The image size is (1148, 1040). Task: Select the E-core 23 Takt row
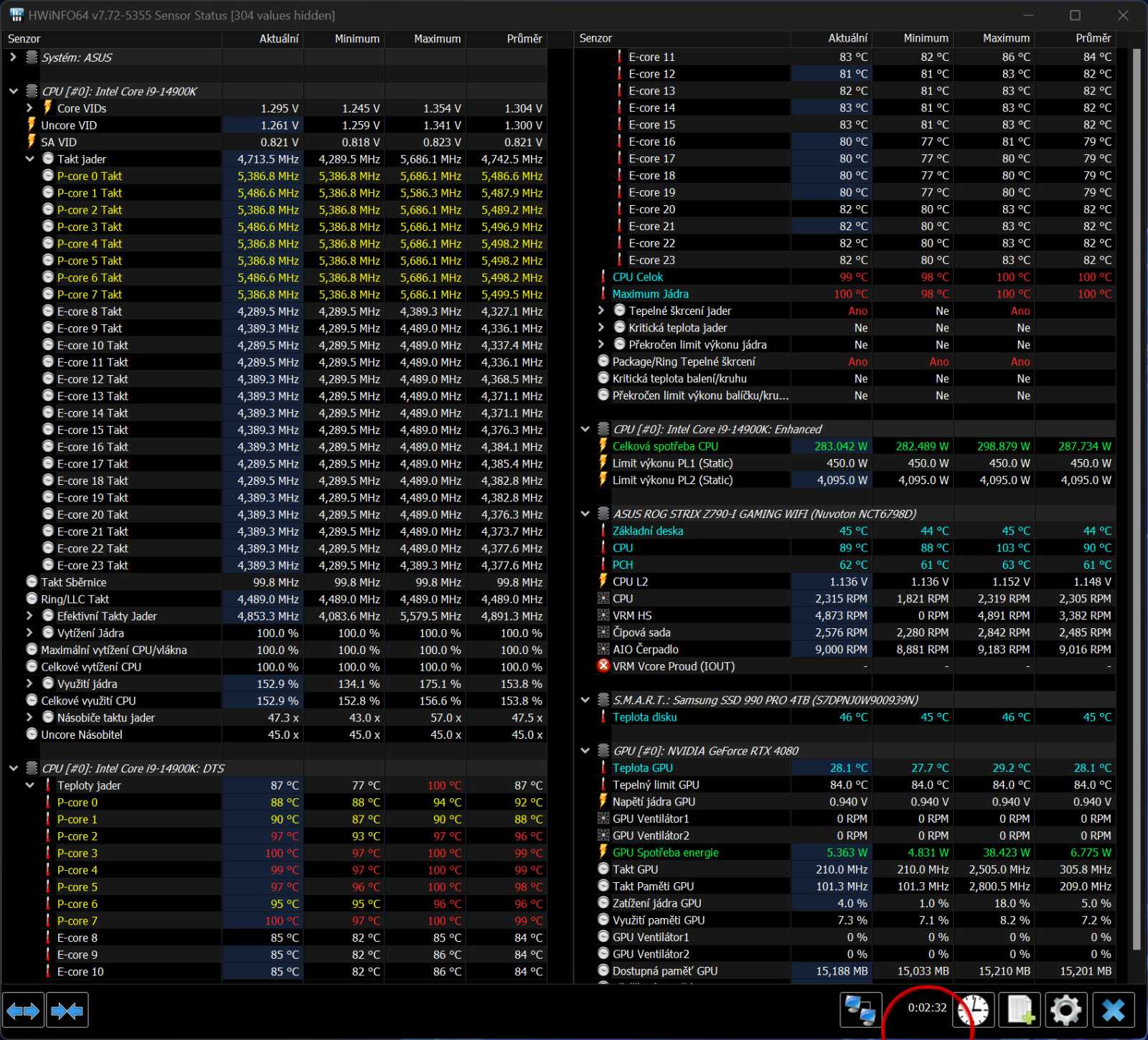tap(275, 565)
